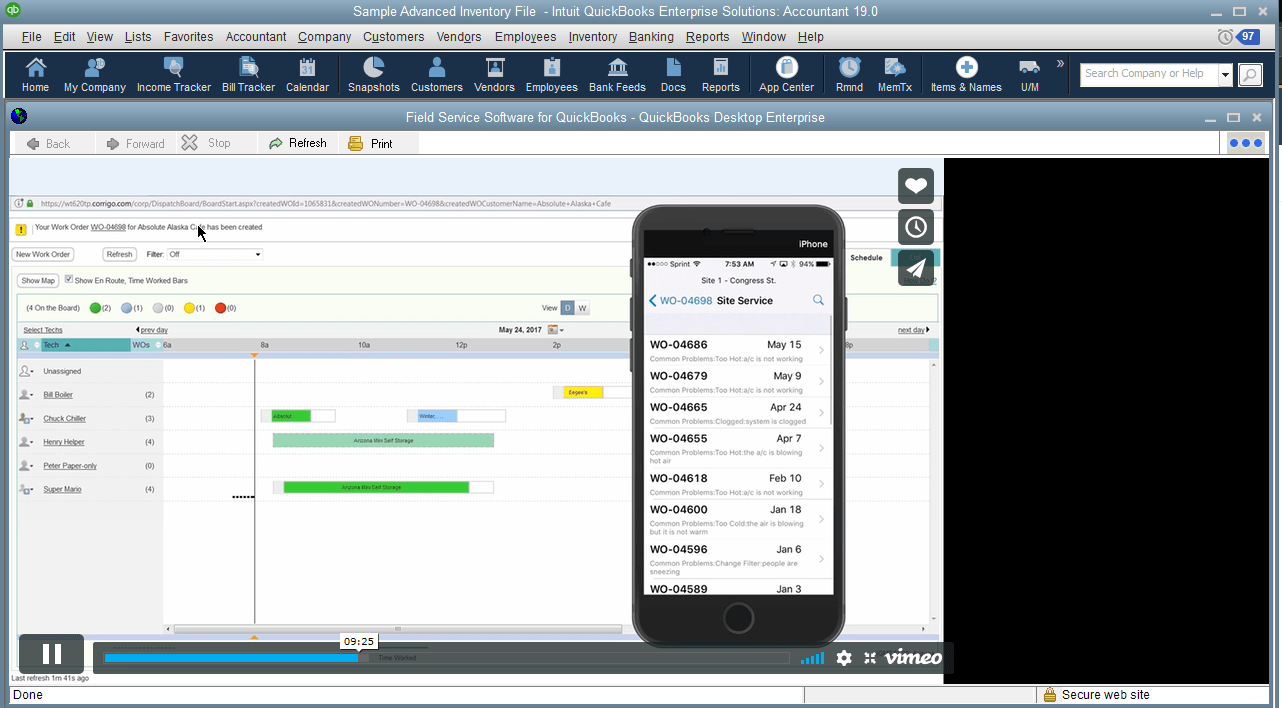Image resolution: width=1282 pixels, height=708 pixels.
Task: Click the prev day link
Action: pyautogui.click(x=152, y=330)
